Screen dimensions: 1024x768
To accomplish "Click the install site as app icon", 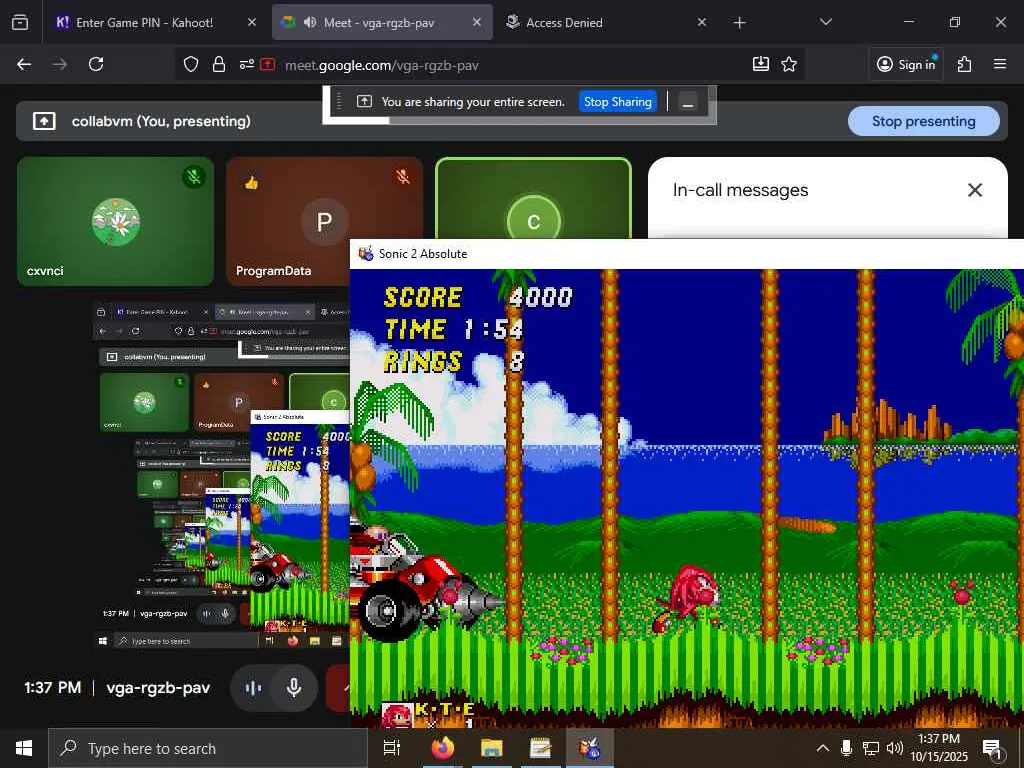I will tap(761, 64).
